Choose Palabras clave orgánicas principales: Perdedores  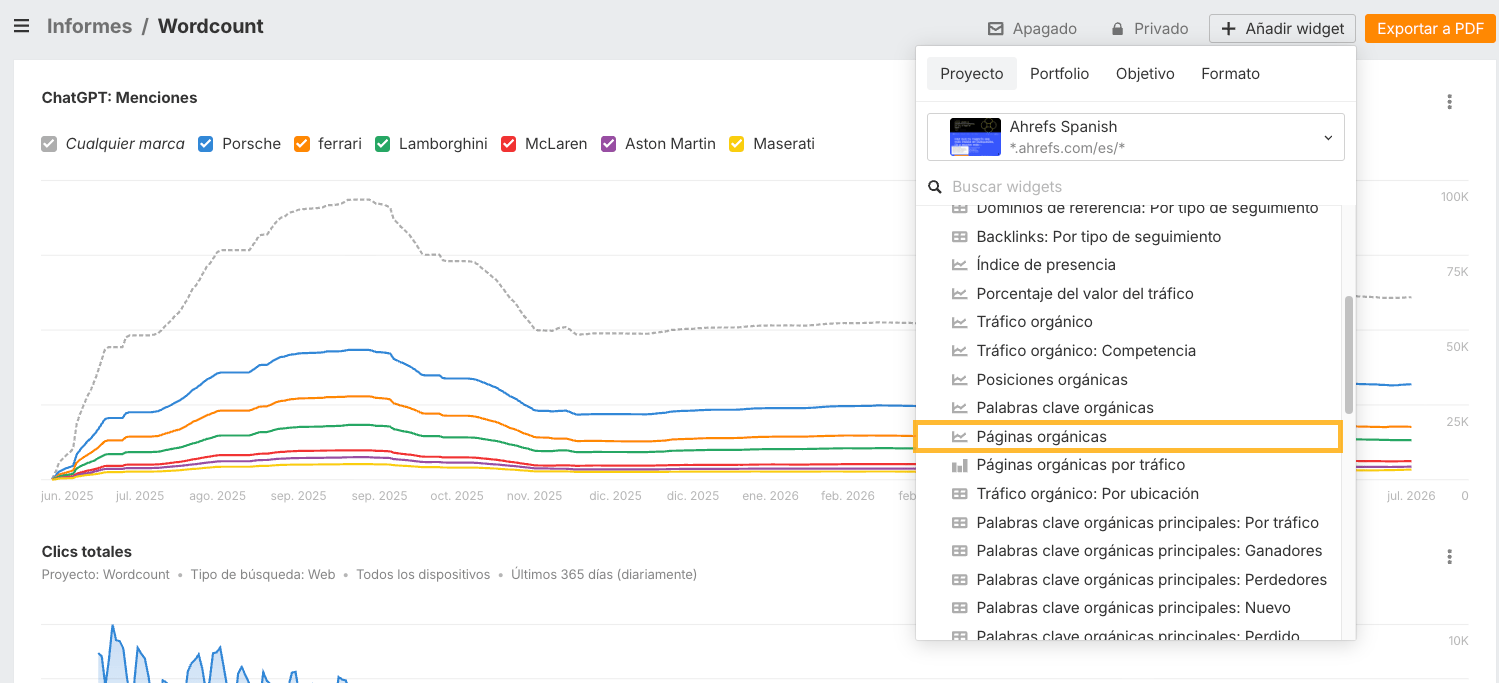1127,580
